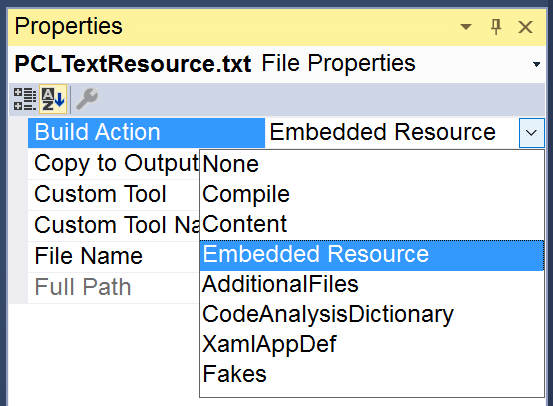Viewport: 553px width, 406px height.
Task: Pin the Properties panel (auto hide)
Action: (x=496, y=27)
